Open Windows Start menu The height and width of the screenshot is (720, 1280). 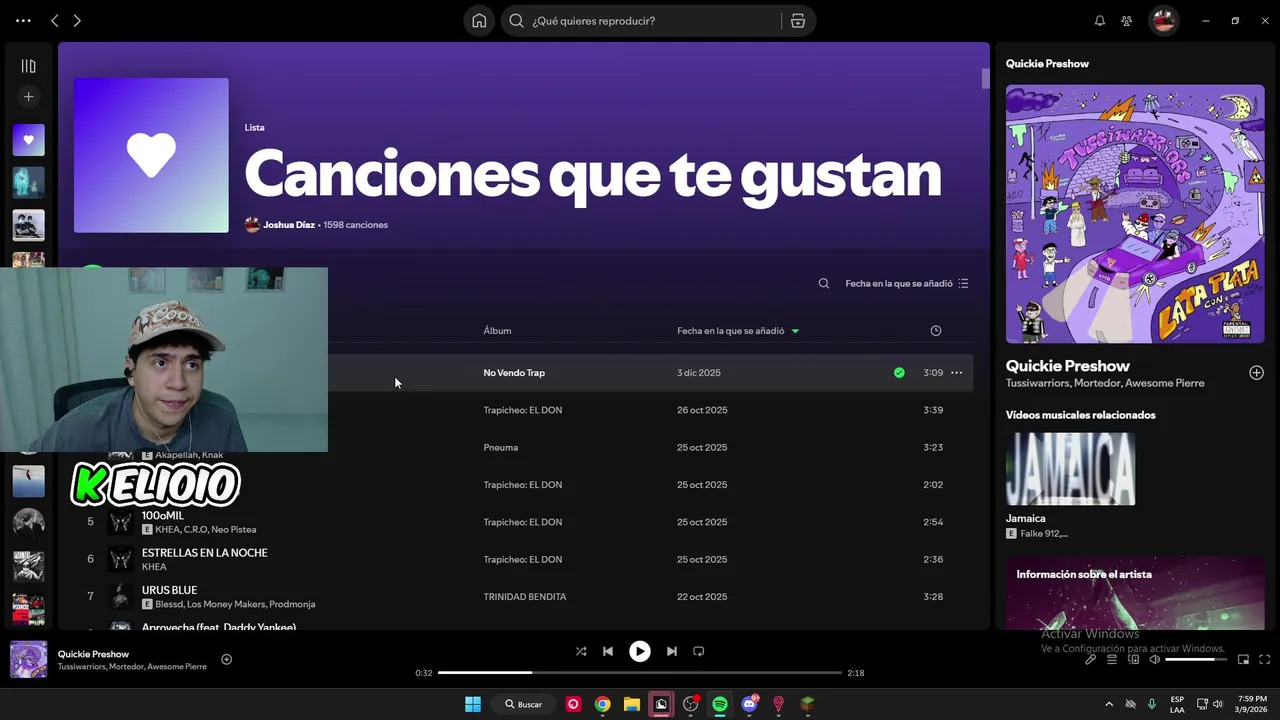pos(473,704)
